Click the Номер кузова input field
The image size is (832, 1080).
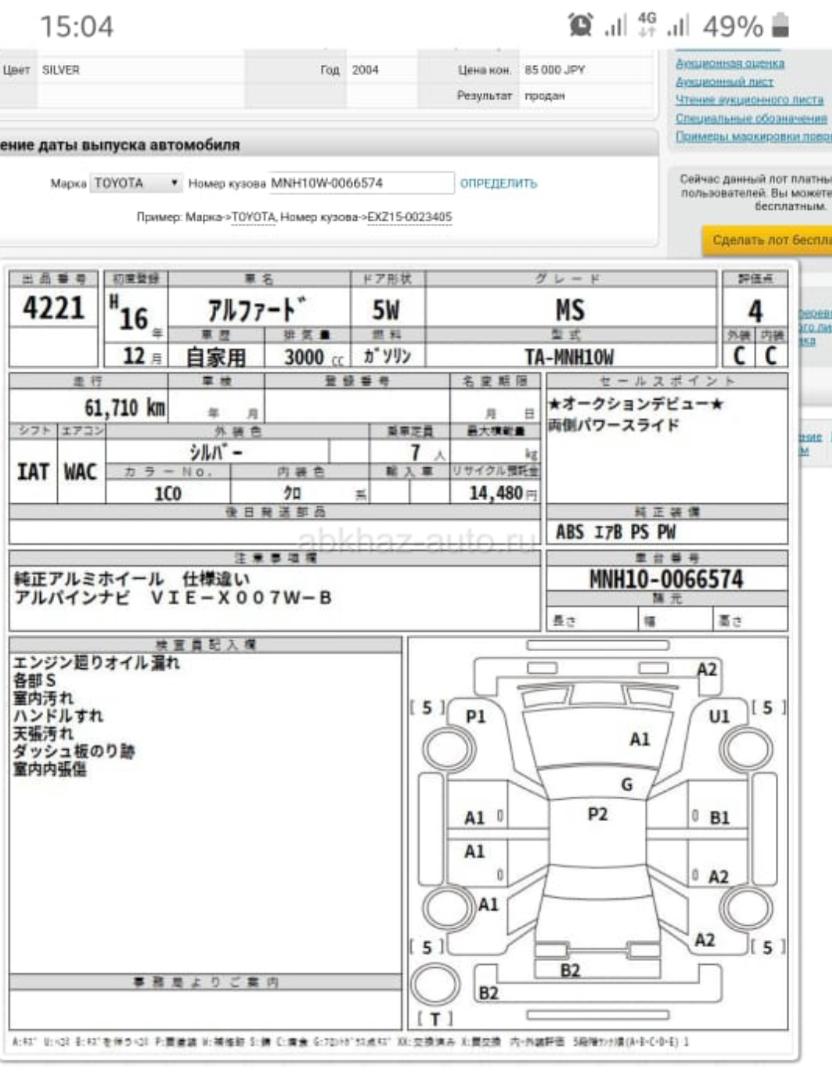pos(360,184)
